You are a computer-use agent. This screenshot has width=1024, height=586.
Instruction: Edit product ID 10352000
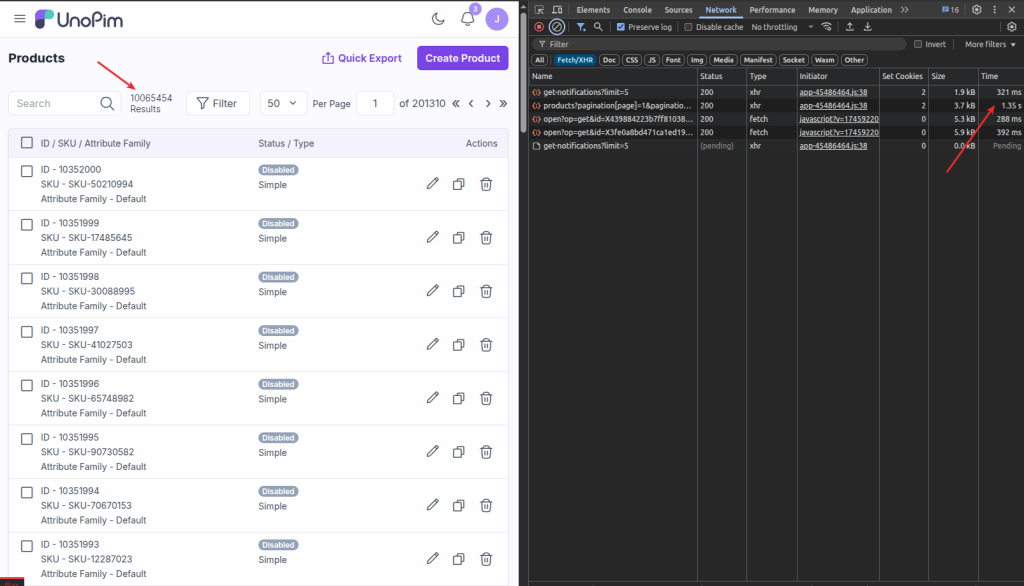pyautogui.click(x=432, y=184)
